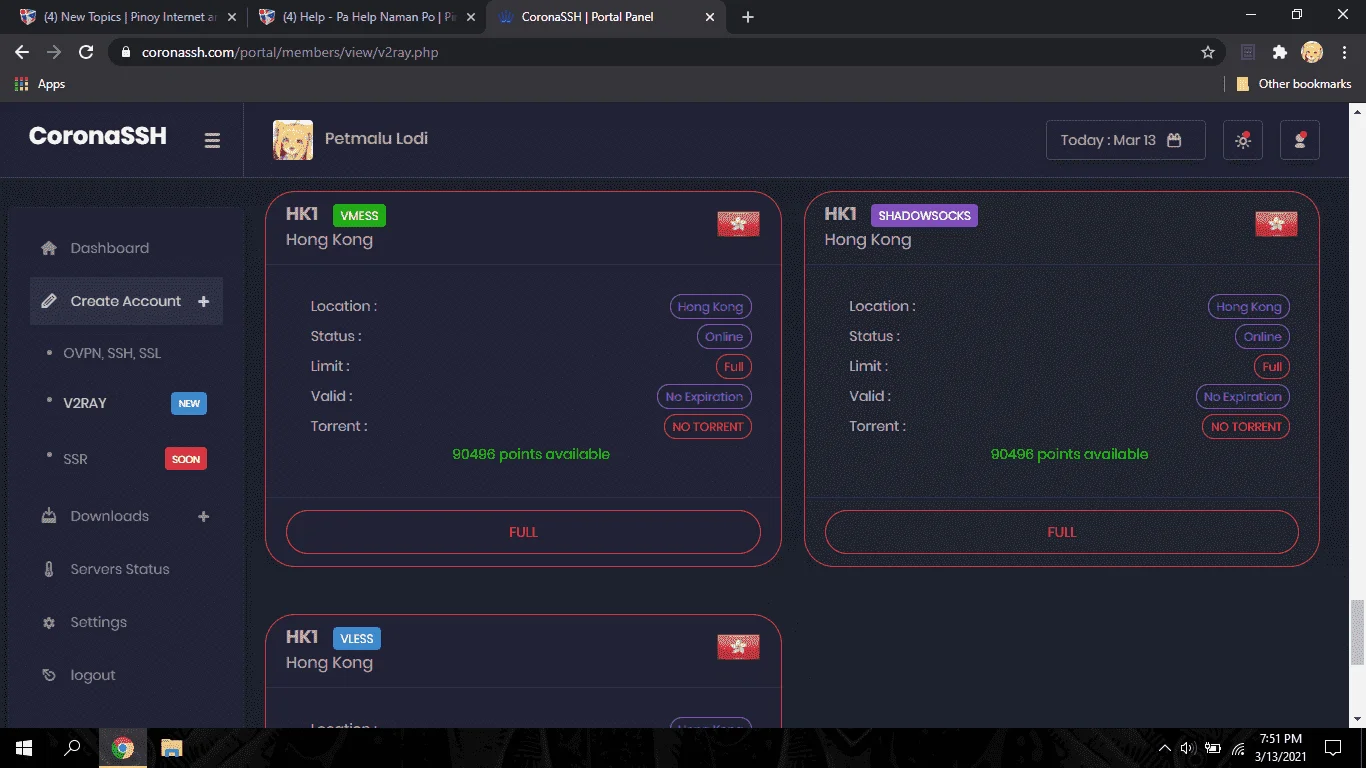Select the CoronaSSH Portal Panel tab
Screen dimensions: 1366x768
coord(607,17)
